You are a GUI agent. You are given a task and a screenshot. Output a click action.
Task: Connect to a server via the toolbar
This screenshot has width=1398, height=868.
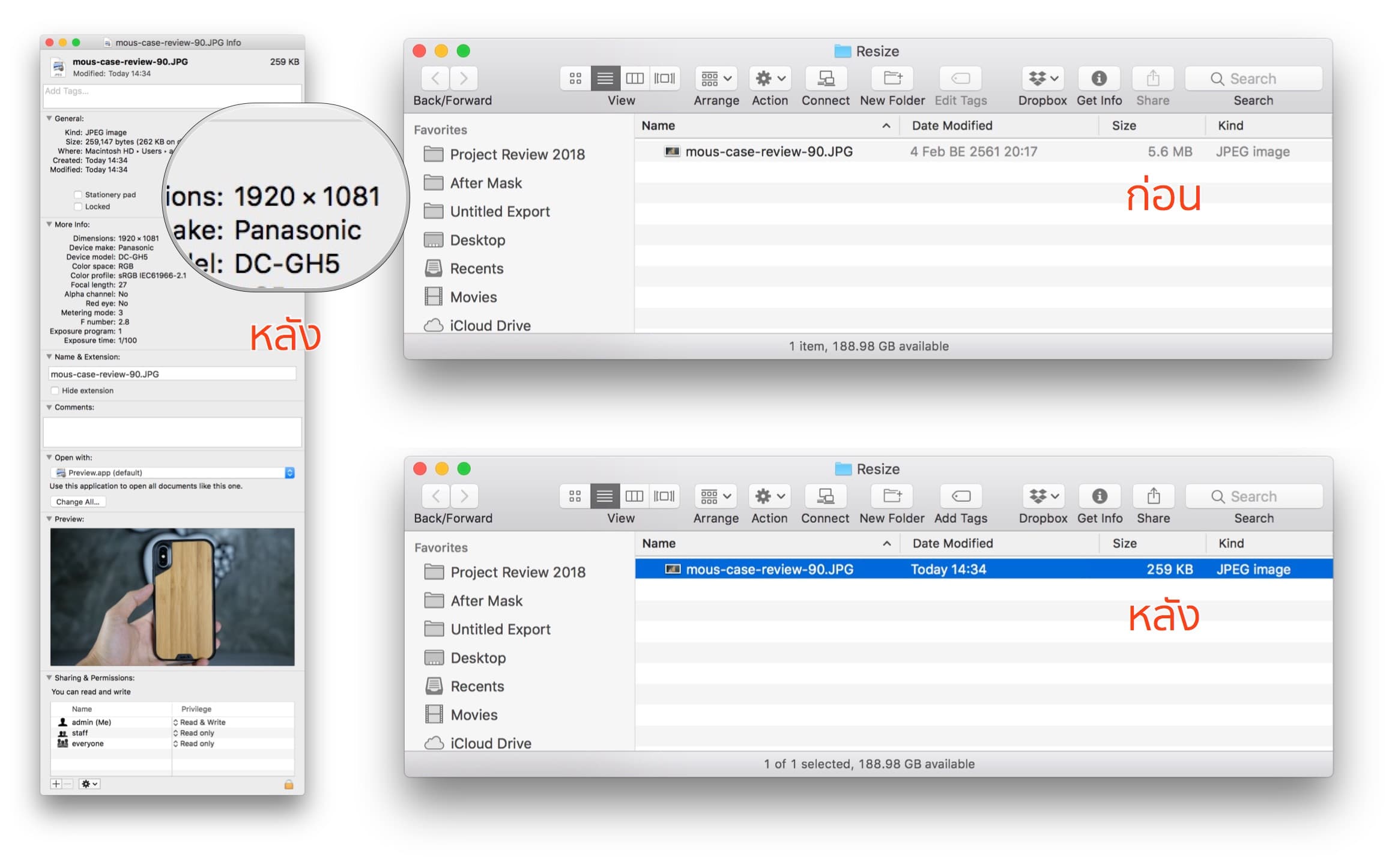[825, 78]
